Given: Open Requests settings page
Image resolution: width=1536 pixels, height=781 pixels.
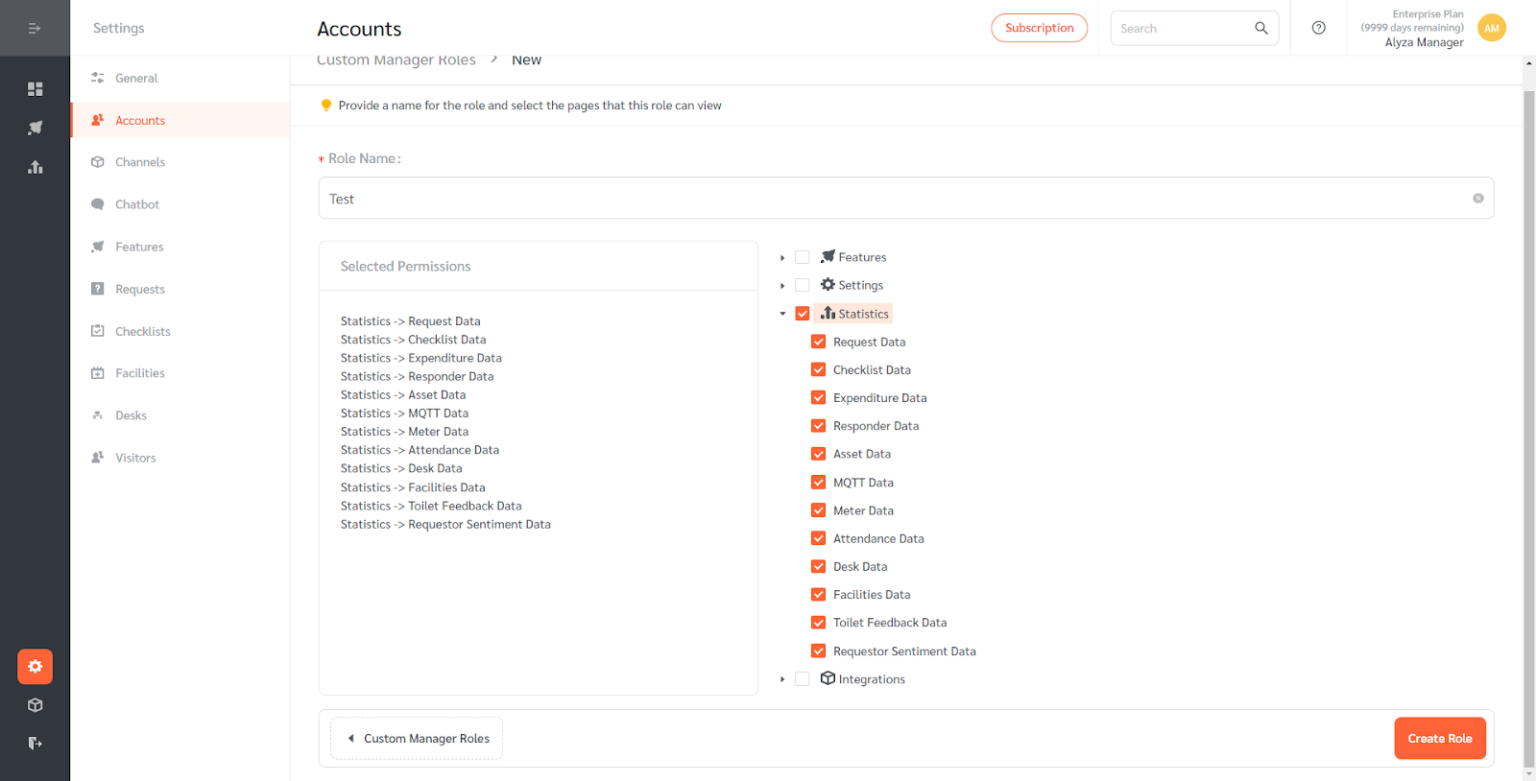Looking at the screenshot, I should tap(180, 289).
